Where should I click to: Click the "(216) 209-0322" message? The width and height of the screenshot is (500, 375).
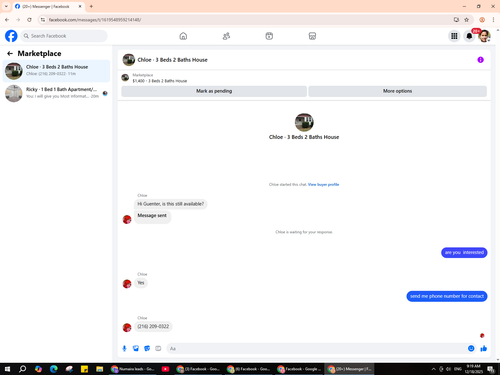point(153,326)
